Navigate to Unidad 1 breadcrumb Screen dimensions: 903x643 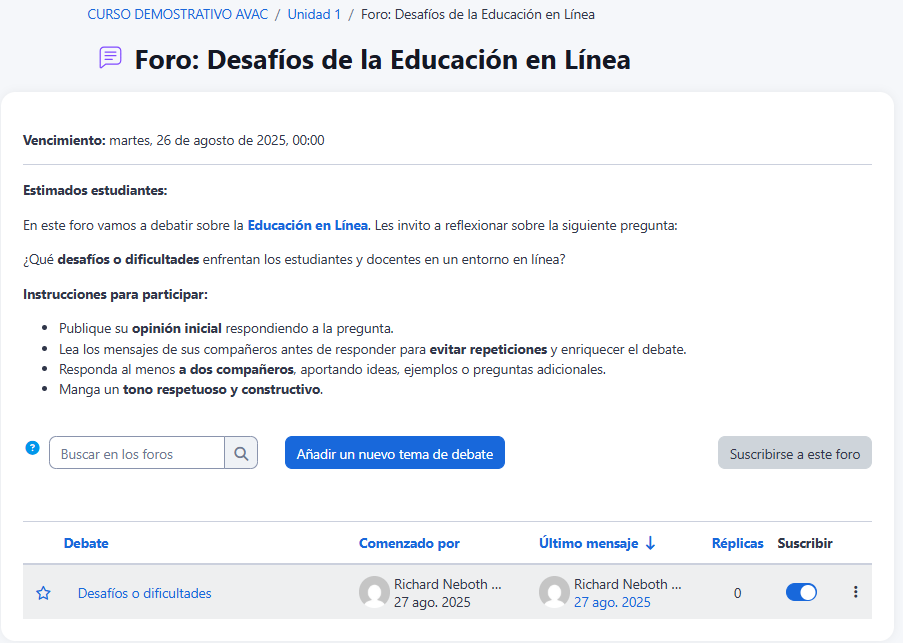pyautogui.click(x=314, y=15)
